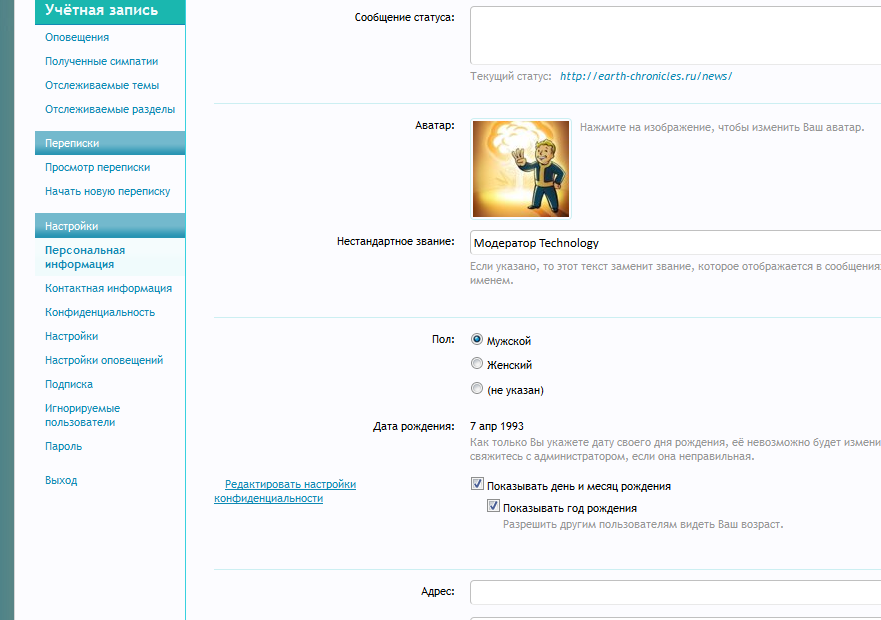Click the Vault Boy avatar image

[521, 169]
